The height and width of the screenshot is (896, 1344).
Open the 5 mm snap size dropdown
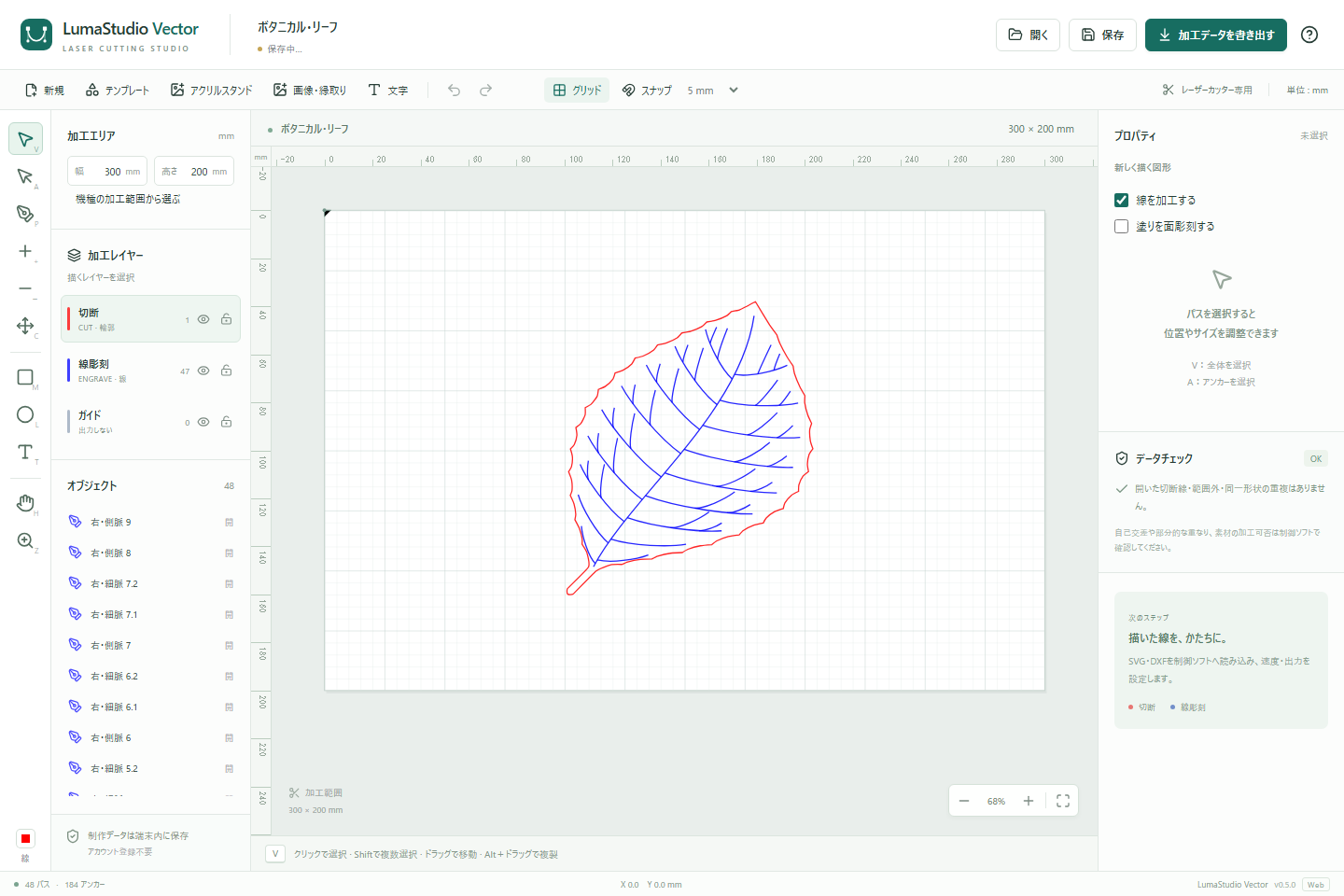tap(713, 91)
